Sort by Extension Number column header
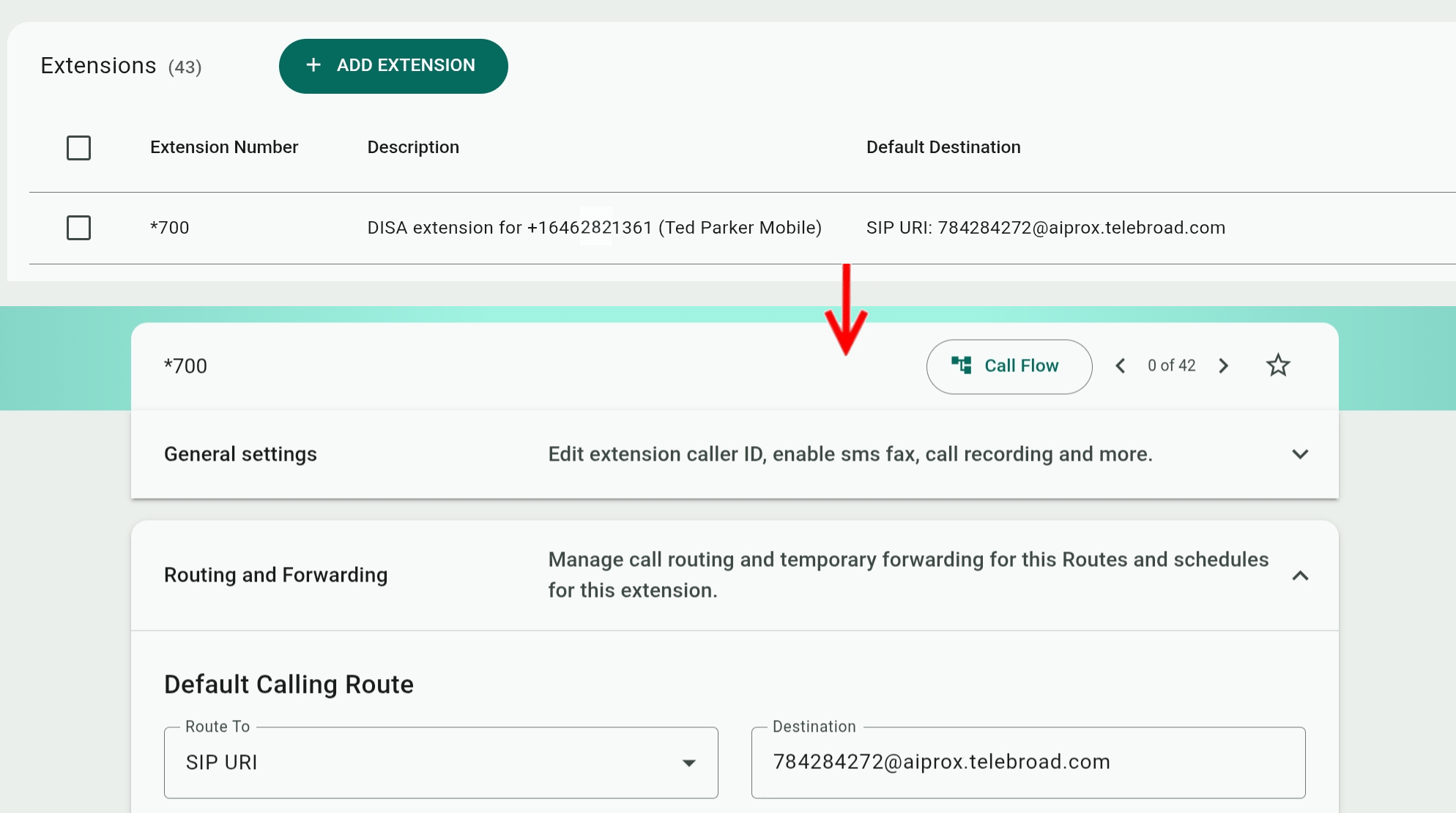The image size is (1456, 813). [224, 147]
